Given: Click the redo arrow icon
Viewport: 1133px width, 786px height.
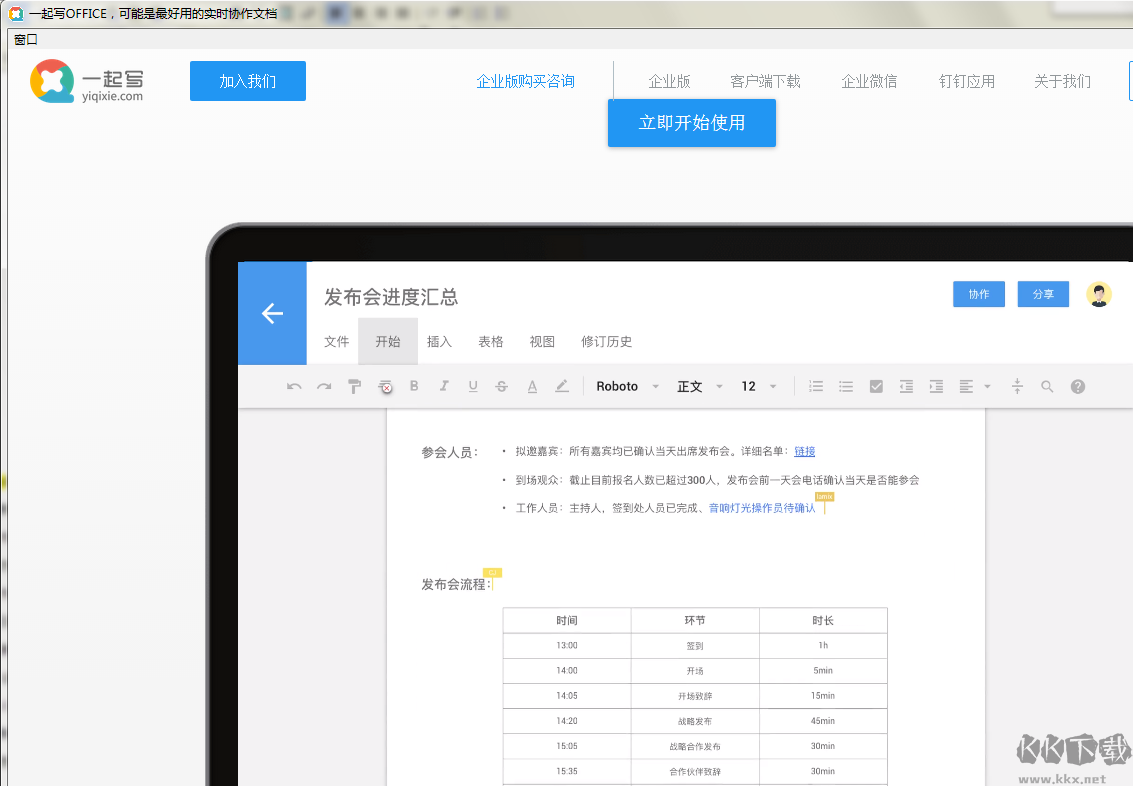Looking at the screenshot, I should point(324,386).
